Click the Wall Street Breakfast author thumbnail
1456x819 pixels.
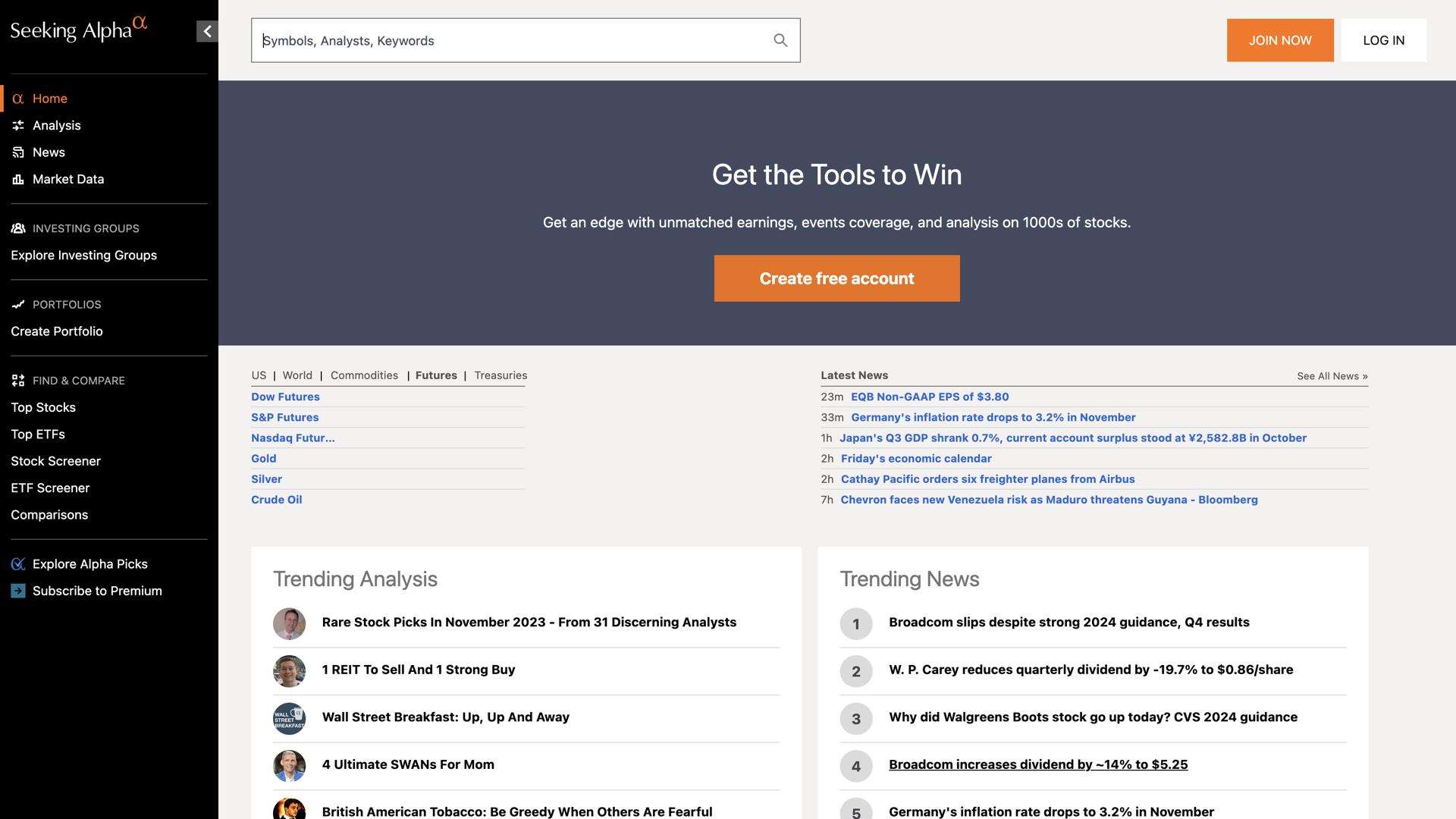pos(289,718)
